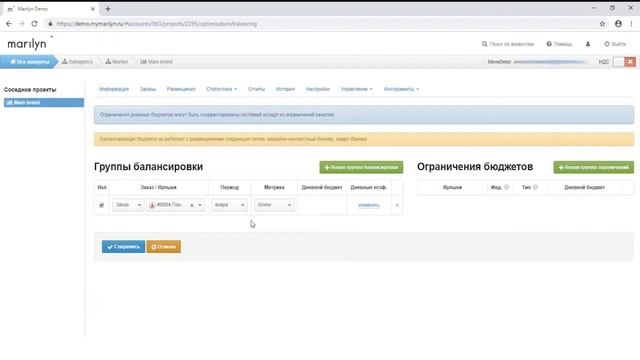Bookmark this page with the star
Screen dimensions: 640x360
coord(602,24)
